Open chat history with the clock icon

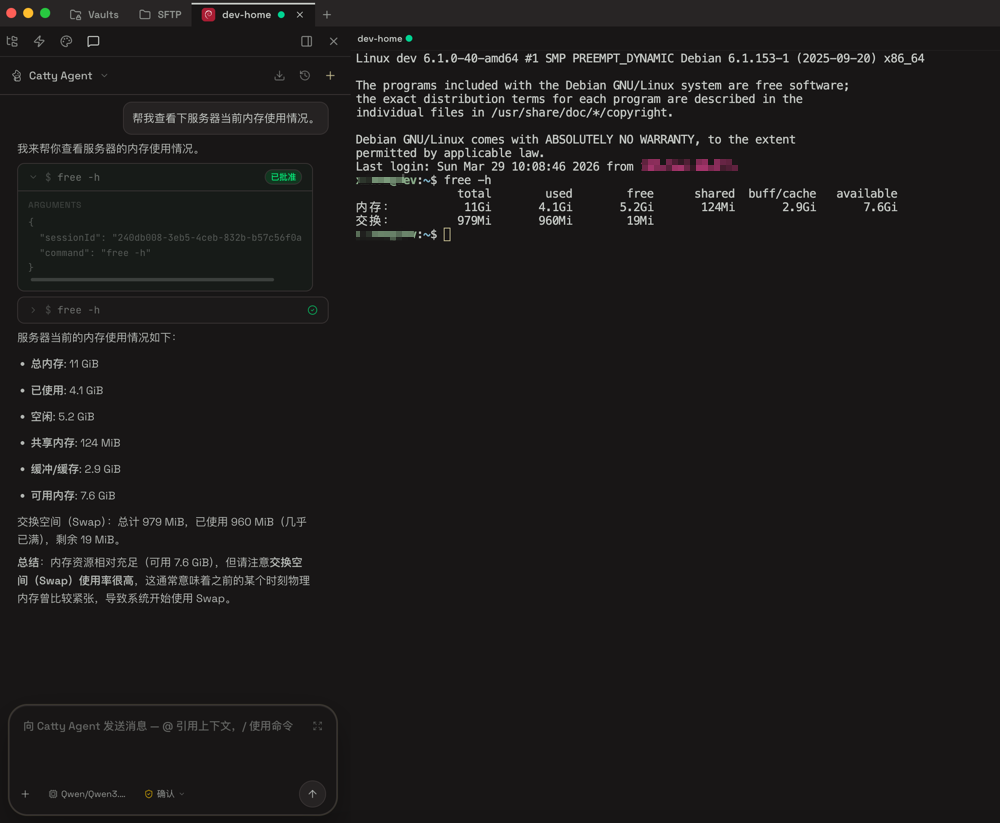[305, 75]
